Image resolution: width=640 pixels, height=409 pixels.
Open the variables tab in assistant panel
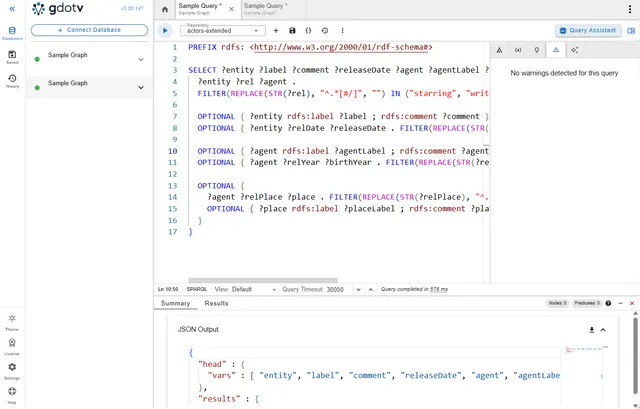518,50
